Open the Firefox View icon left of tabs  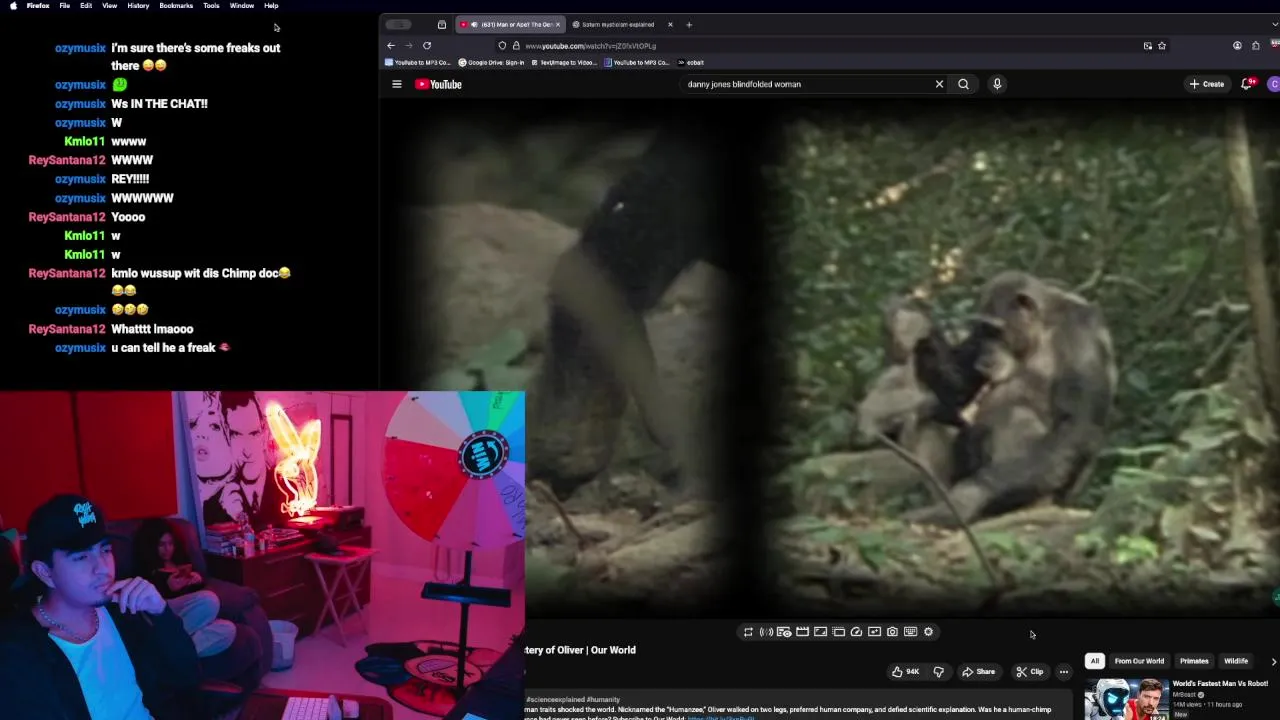point(441,24)
